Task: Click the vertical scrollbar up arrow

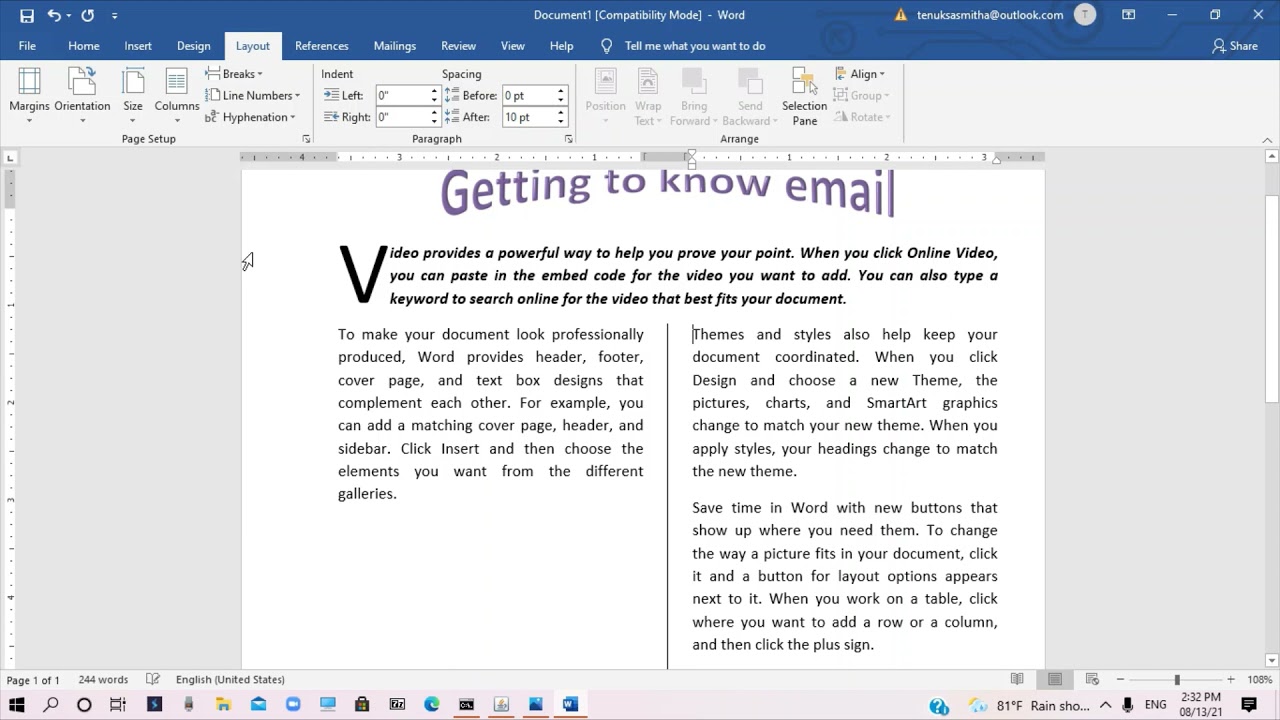Action: click(x=1272, y=157)
